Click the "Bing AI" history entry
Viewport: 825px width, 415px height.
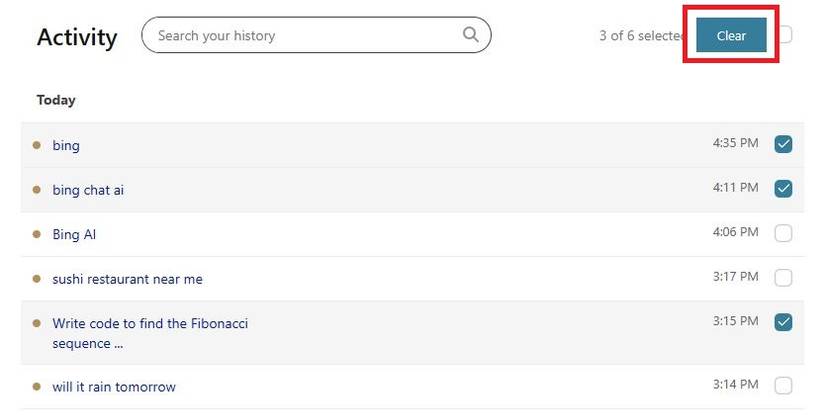[x=74, y=235]
